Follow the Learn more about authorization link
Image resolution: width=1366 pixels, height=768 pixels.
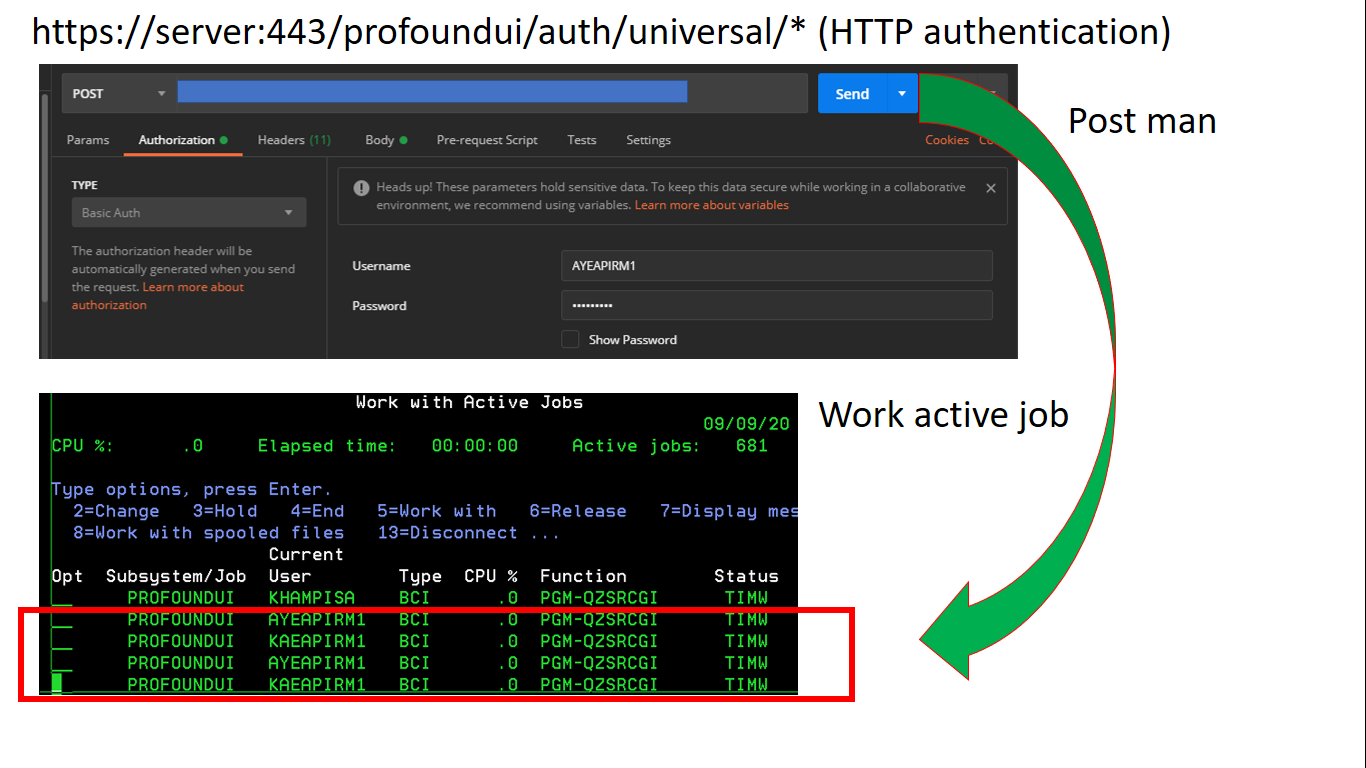pyautogui.click(x=158, y=296)
